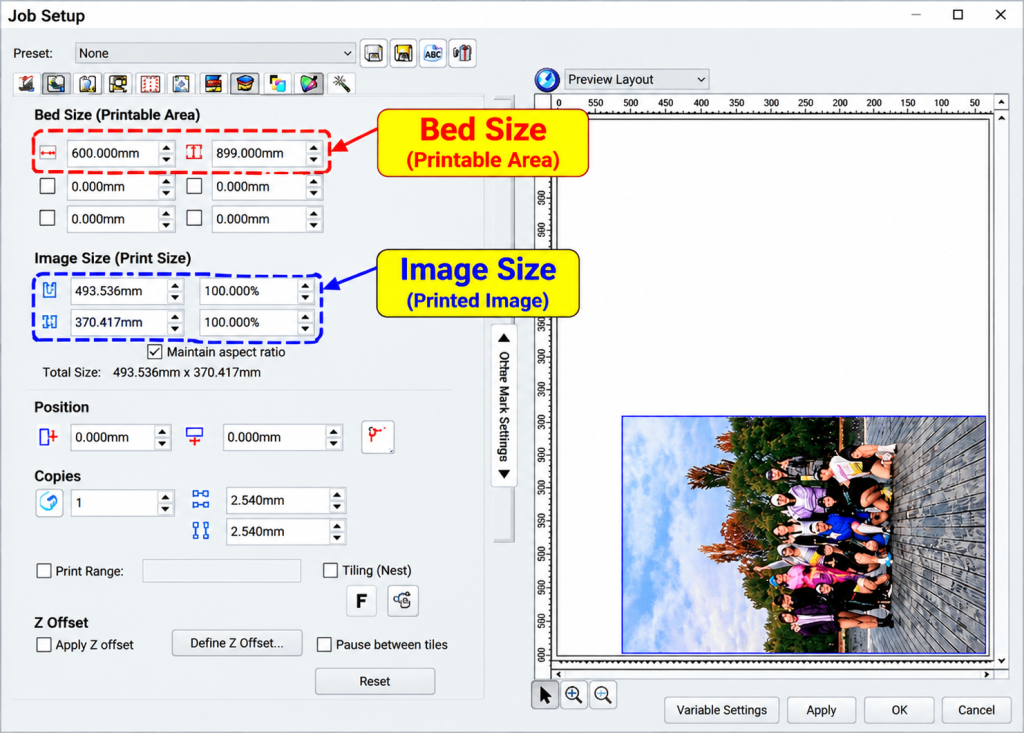Click the horizontal copy spacing icon

click(201, 500)
